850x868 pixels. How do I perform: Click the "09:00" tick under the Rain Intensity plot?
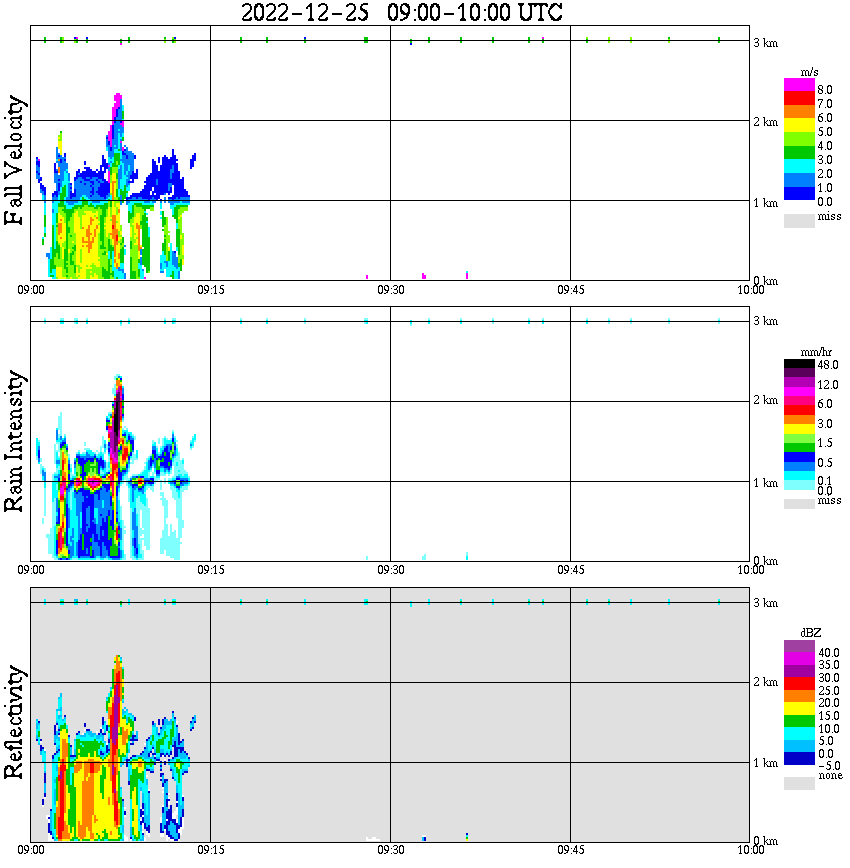[x=30, y=570]
